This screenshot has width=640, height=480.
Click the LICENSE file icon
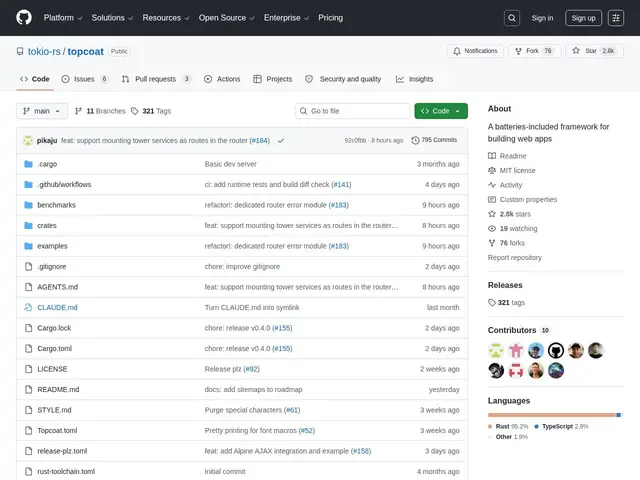coord(28,369)
